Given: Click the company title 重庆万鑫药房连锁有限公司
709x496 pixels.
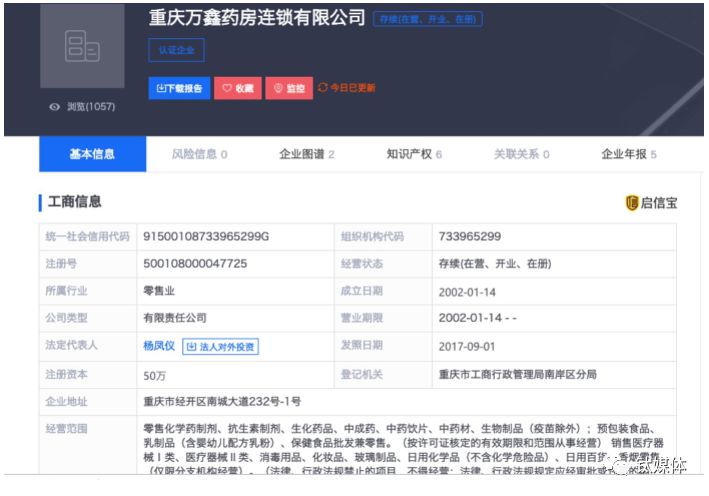Looking at the screenshot, I should [257, 17].
